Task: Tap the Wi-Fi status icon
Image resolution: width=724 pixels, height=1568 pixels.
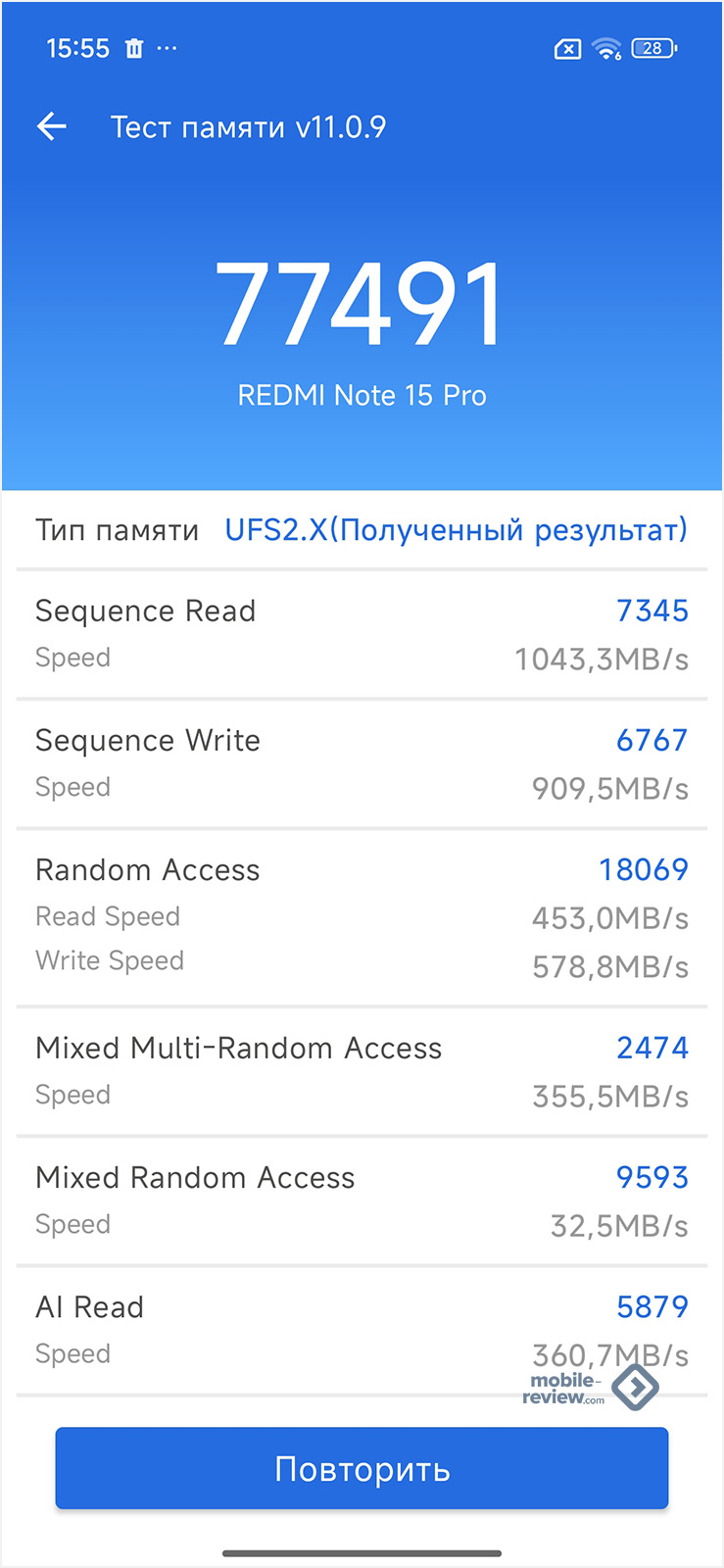Action: click(607, 48)
